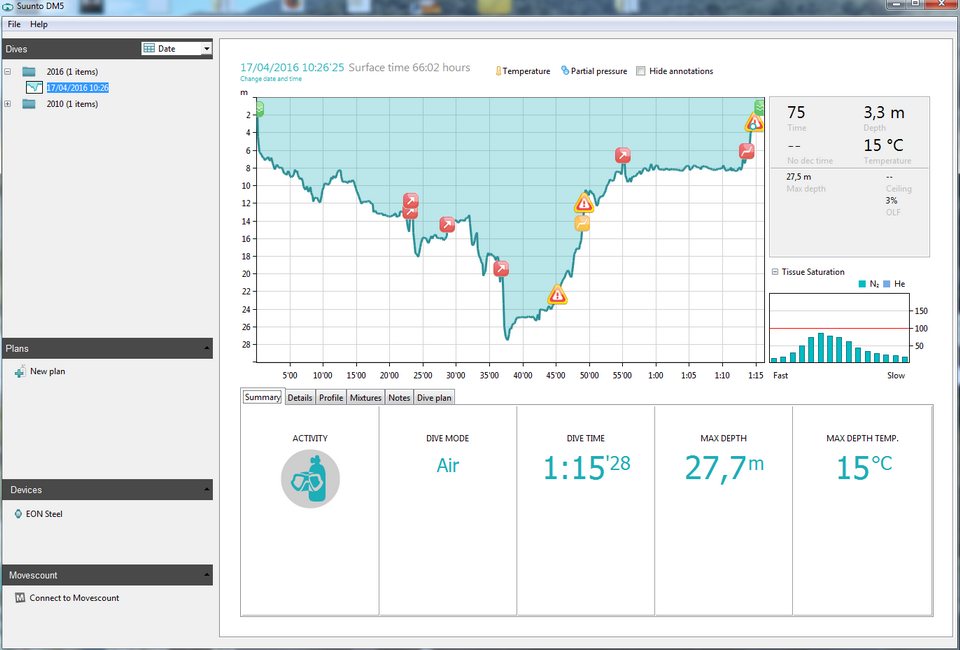Check the Hide annotations checkbox

pos(640,71)
